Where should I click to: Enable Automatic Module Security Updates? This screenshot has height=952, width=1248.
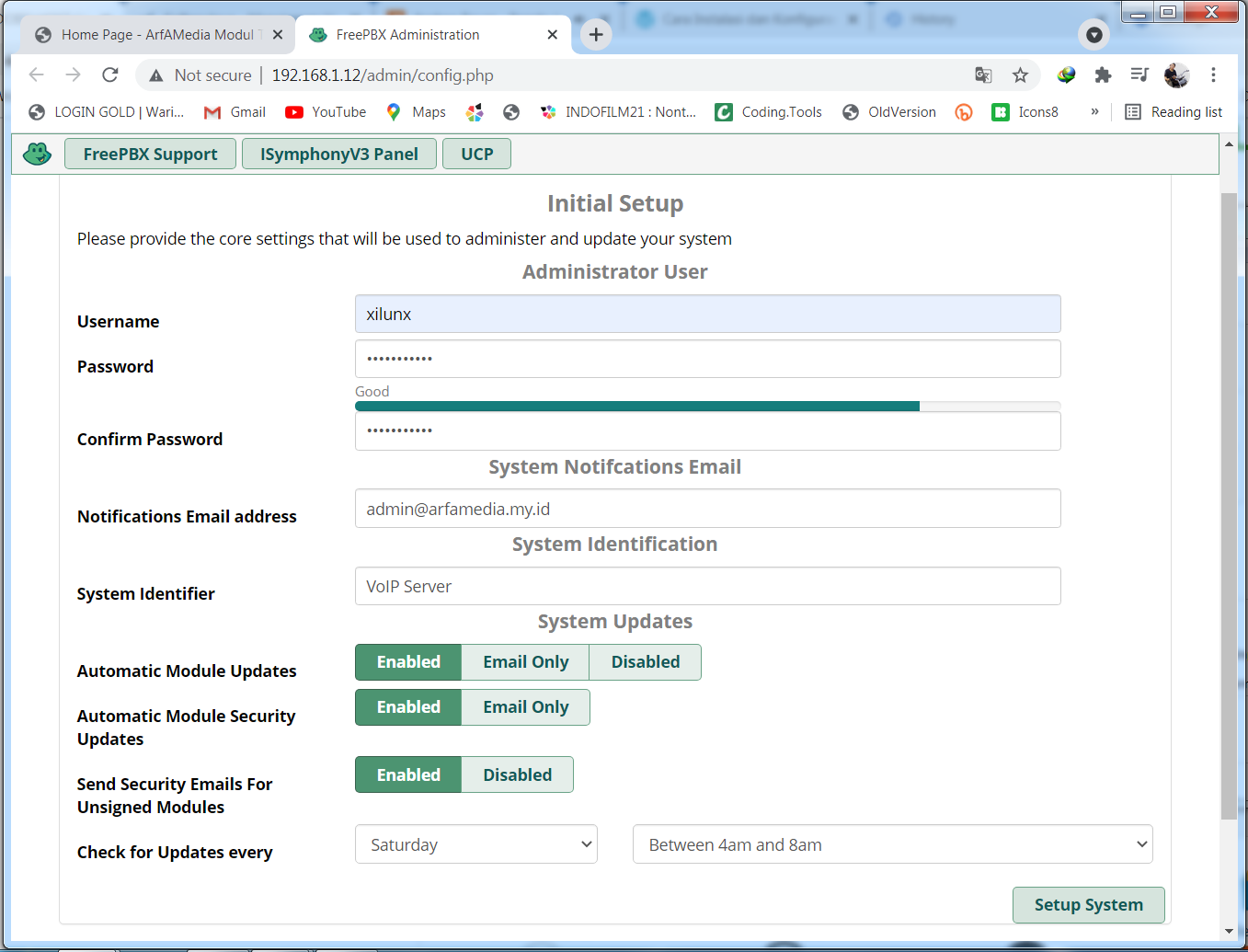(408, 707)
